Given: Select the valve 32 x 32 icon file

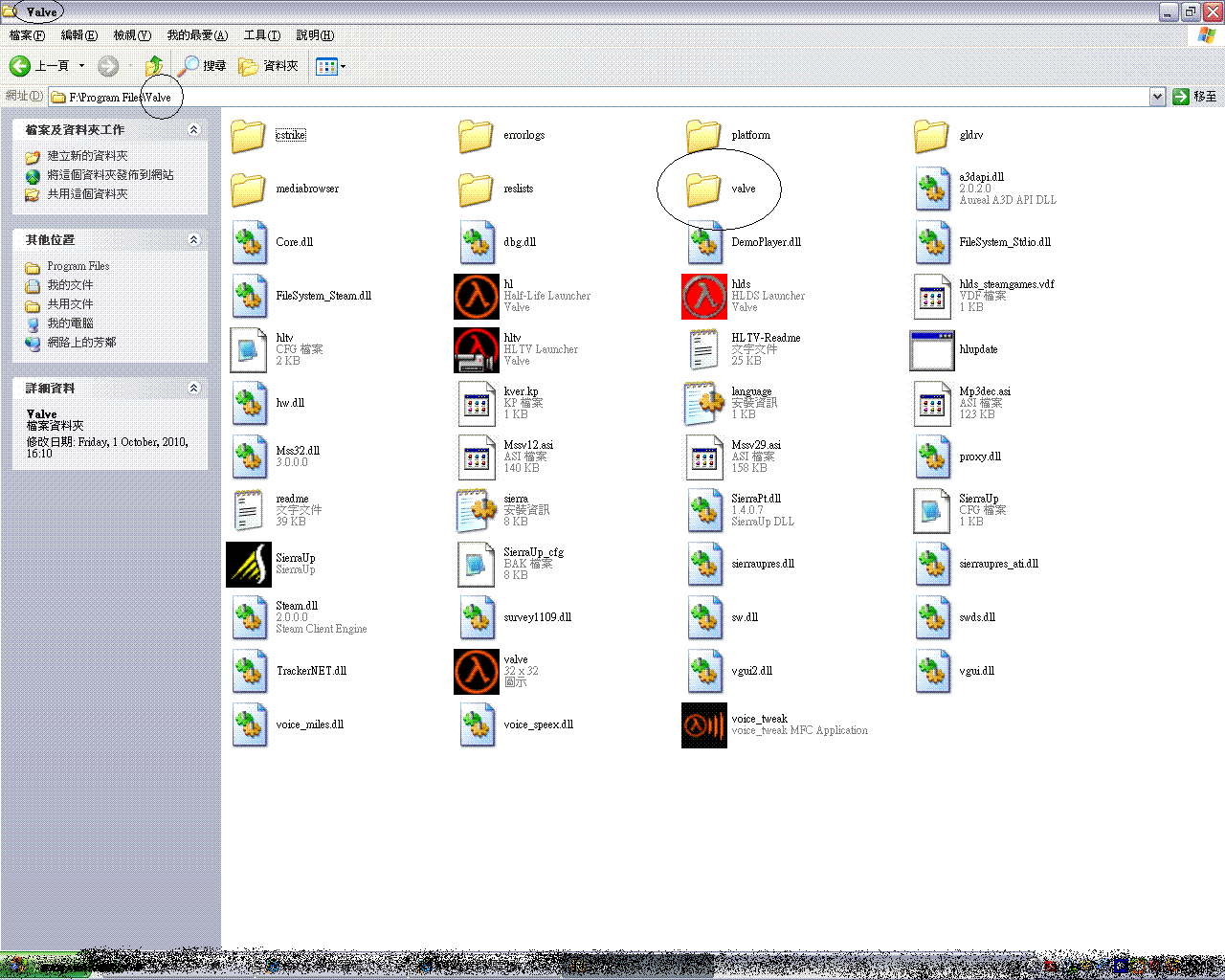Looking at the screenshot, I should (x=477, y=672).
